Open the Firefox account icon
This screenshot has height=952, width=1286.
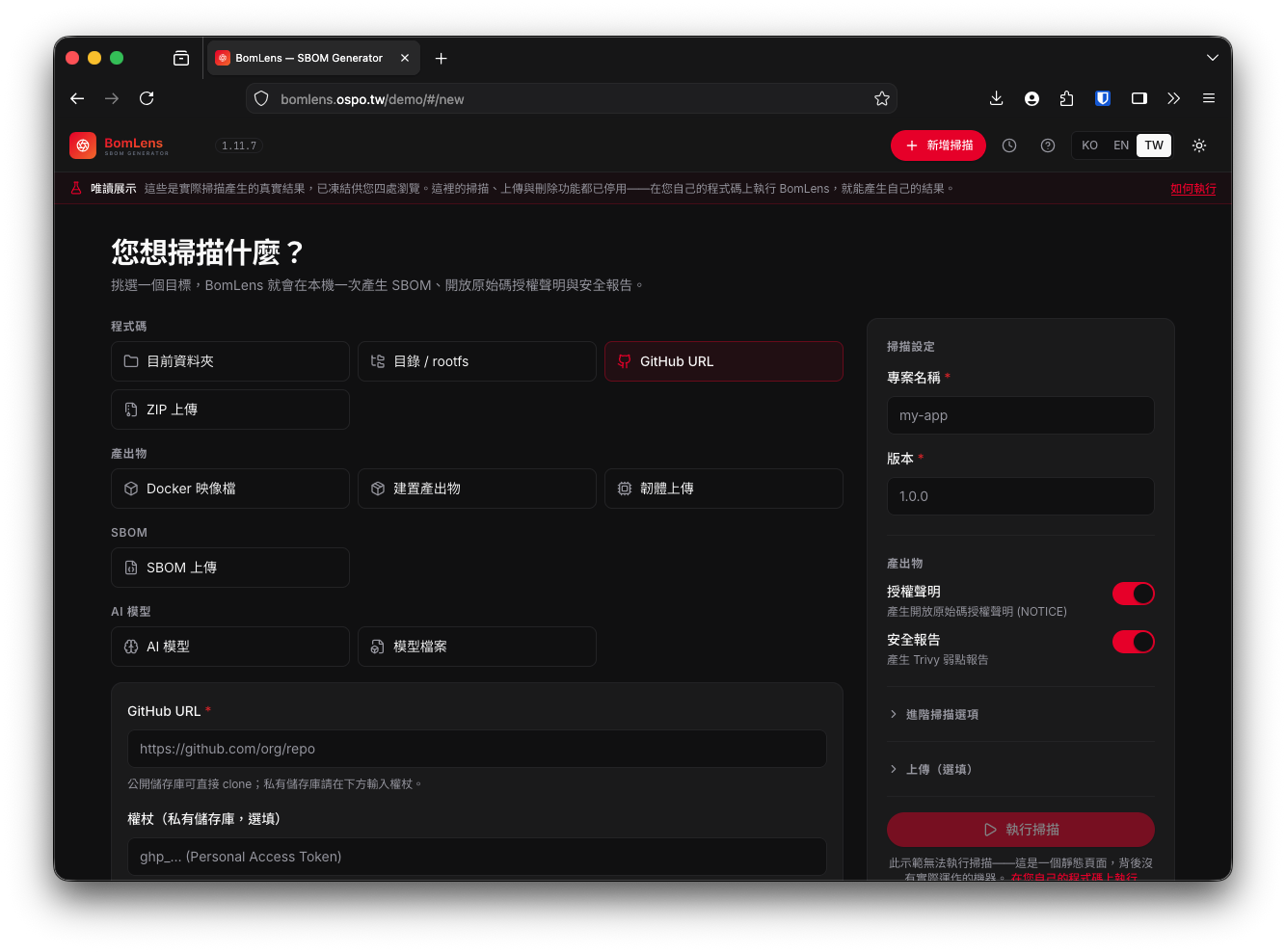[1031, 98]
